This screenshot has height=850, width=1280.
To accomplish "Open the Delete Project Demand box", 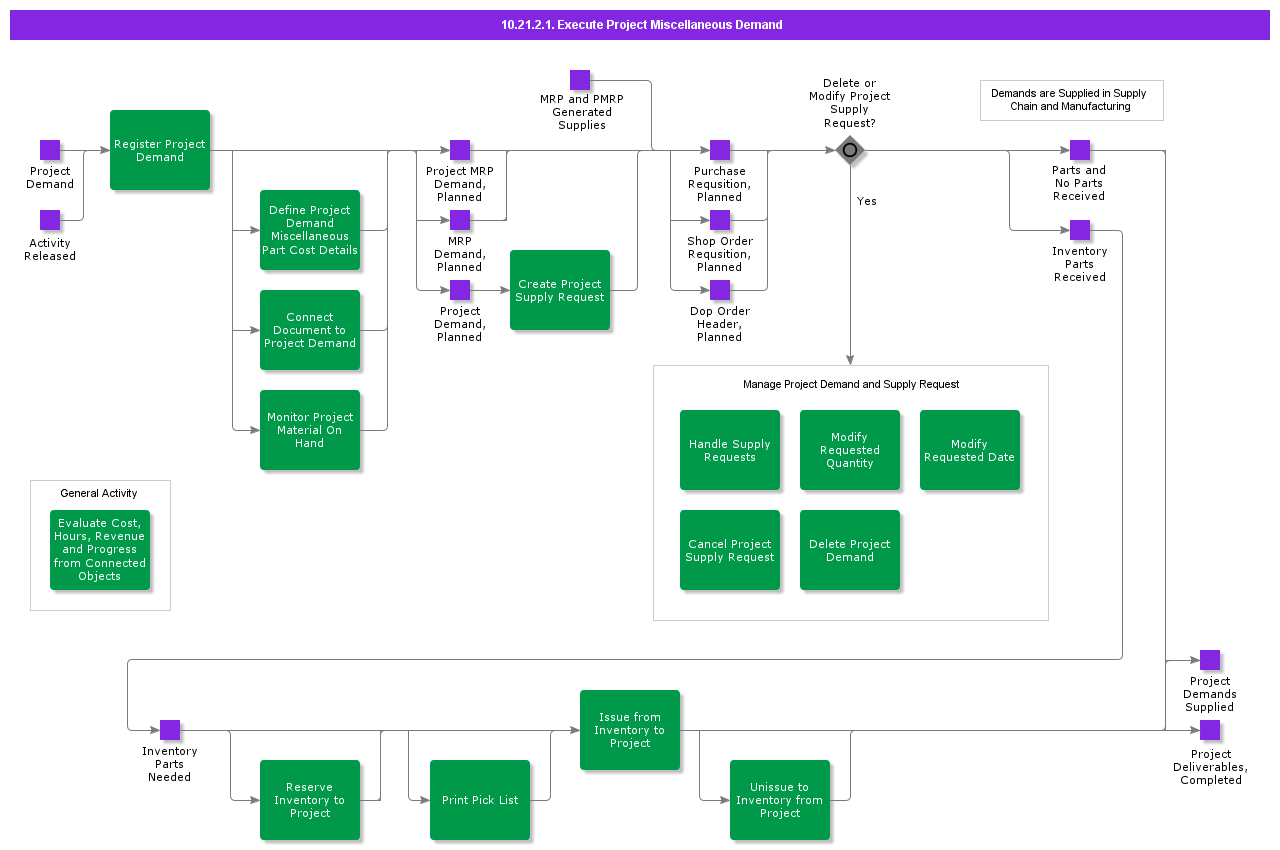I will click(x=850, y=550).
